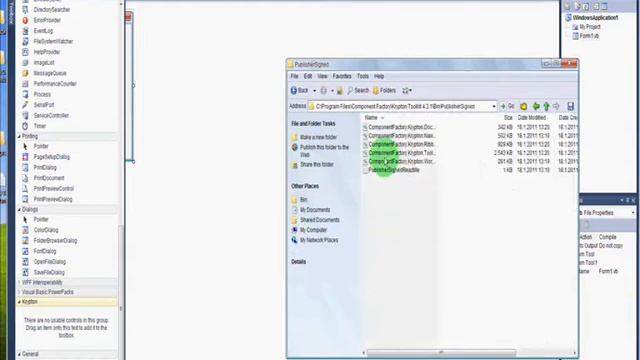Open the Help menu in Explorer
640x360 pixels.
(379, 76)
